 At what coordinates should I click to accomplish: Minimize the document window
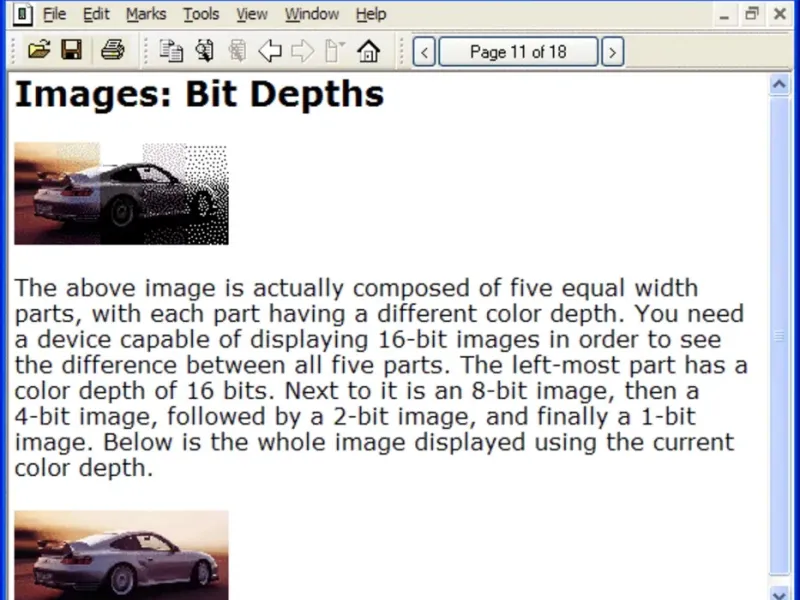pos(724,14)
